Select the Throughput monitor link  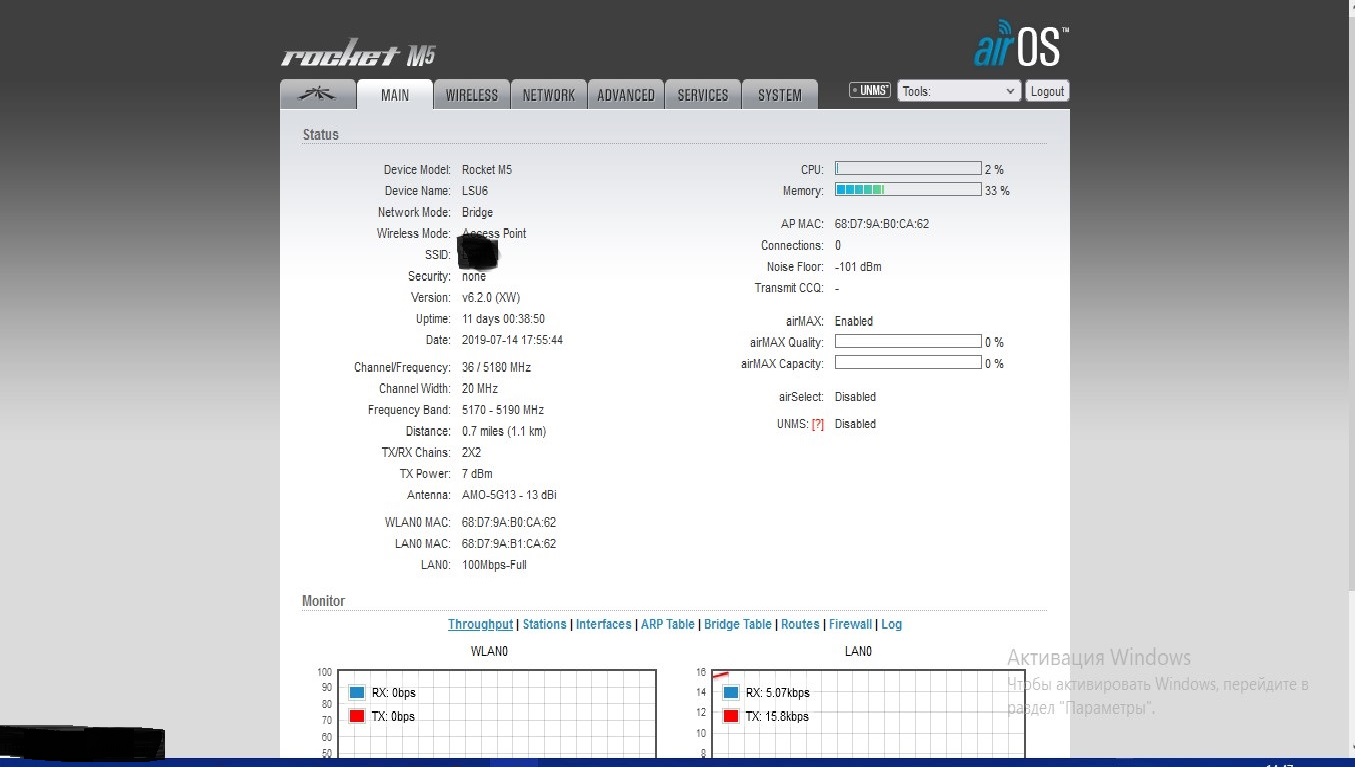coord(480,624)
